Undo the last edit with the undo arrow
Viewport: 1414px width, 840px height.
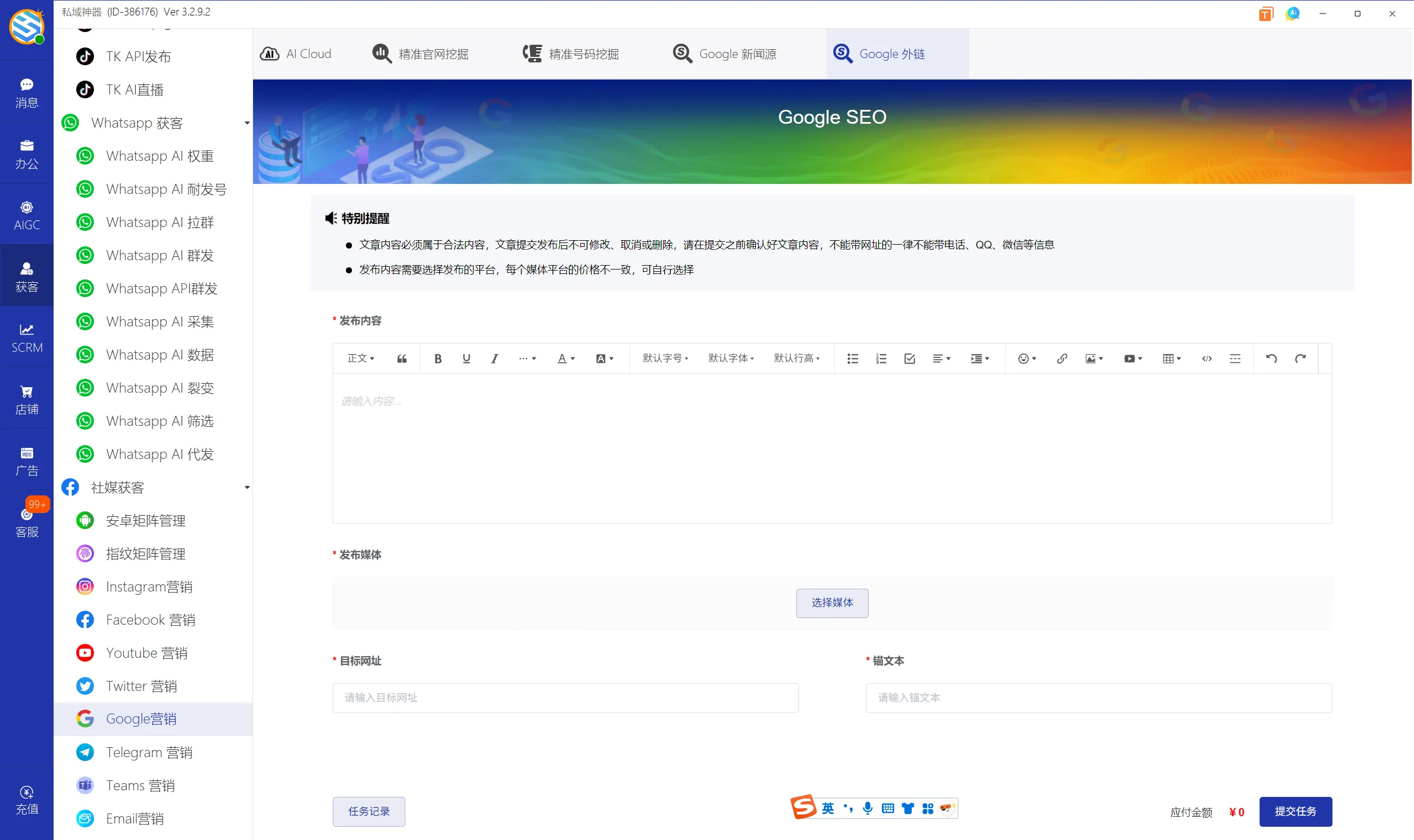(x=1271, y=358)
